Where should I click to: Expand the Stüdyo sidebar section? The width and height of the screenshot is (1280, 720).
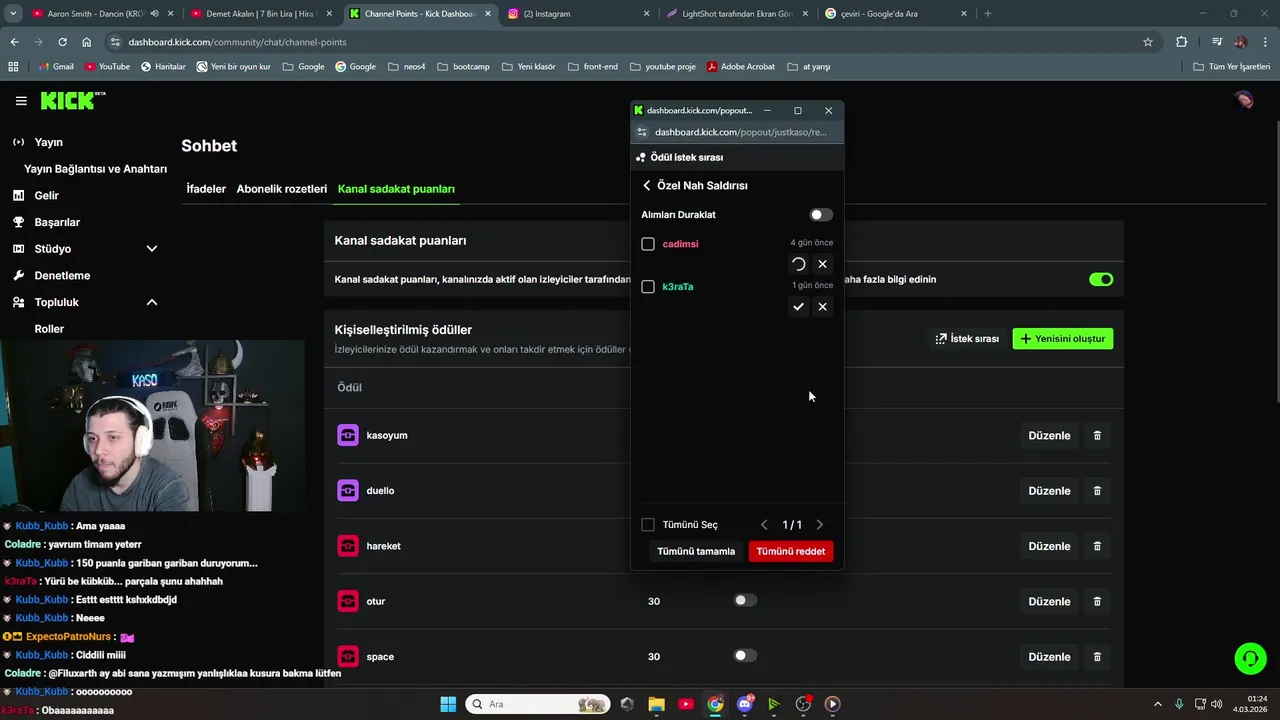point(84,249)
